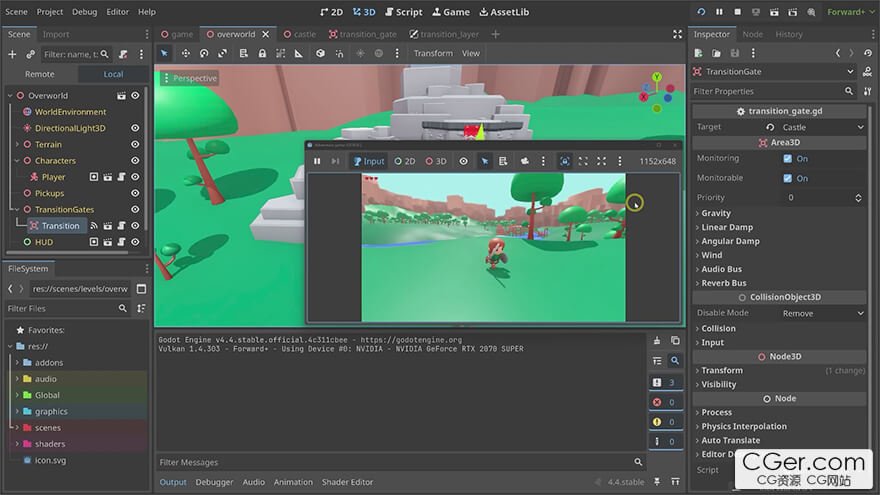
Task: Lock the selected node icon
Action: 262,53
